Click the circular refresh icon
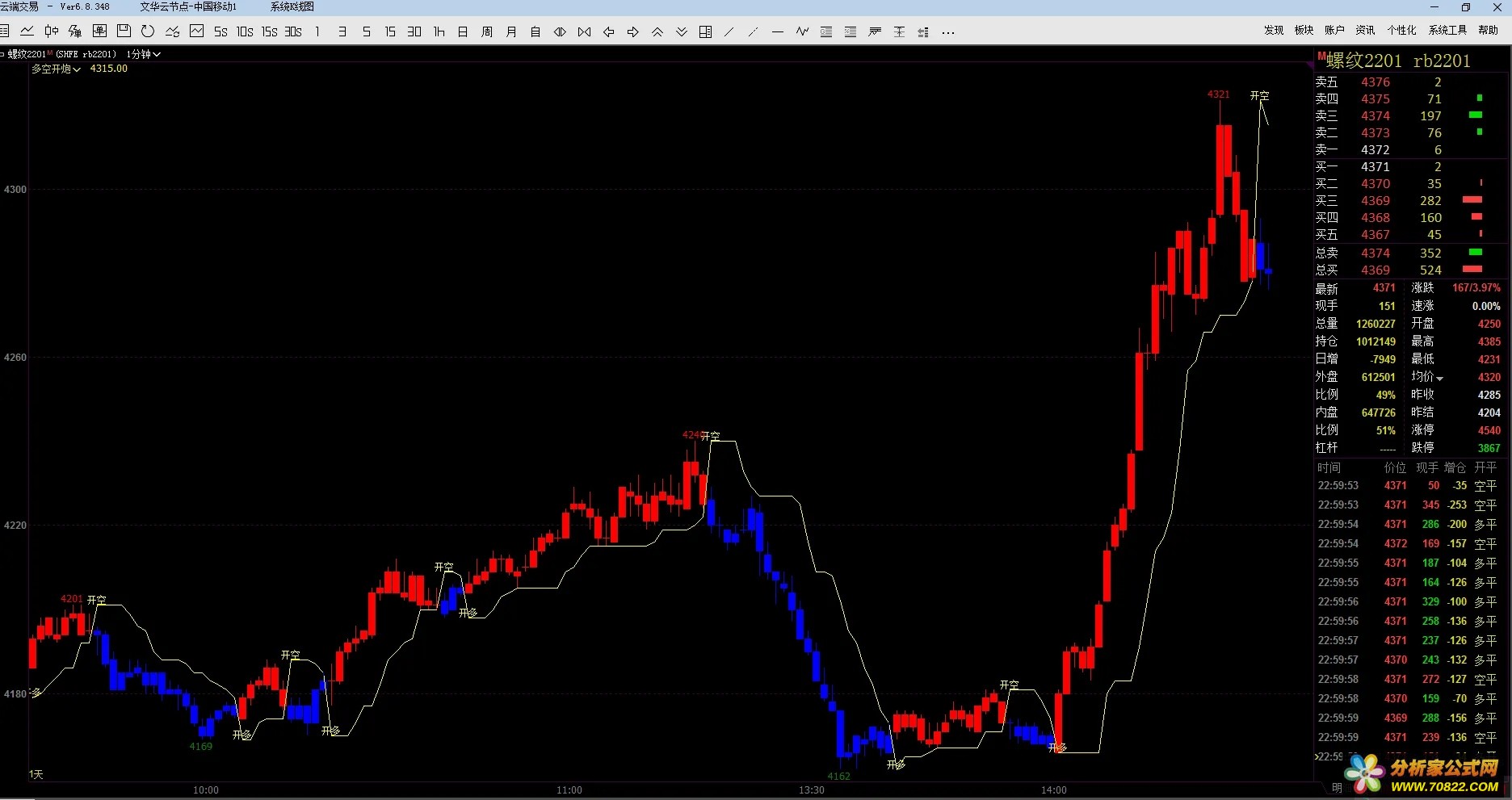This screenshot has height=800, width=1512. pyautogui.click(x=148, y=31)
